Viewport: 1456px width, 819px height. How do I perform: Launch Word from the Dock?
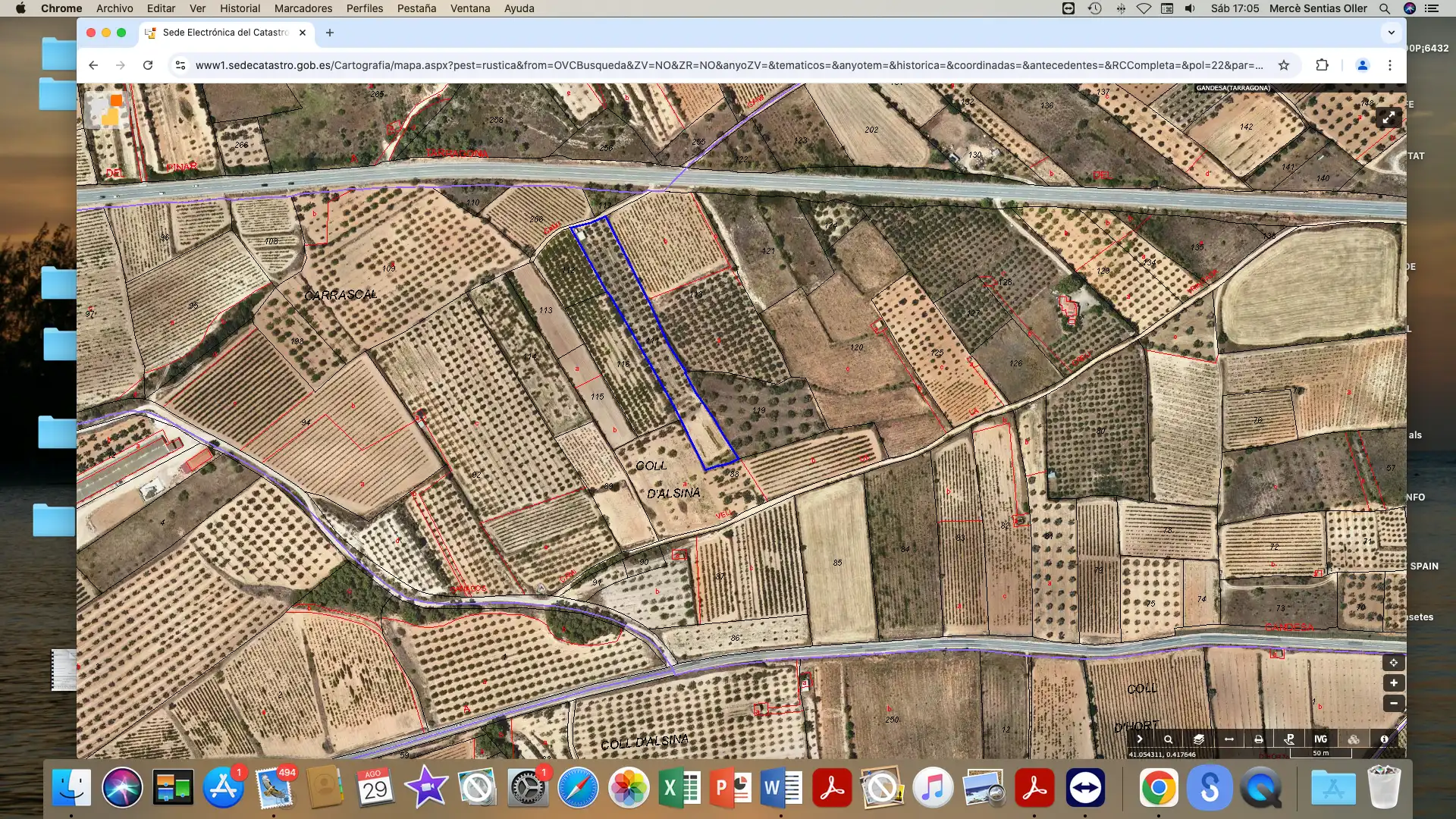click(781, 787)
